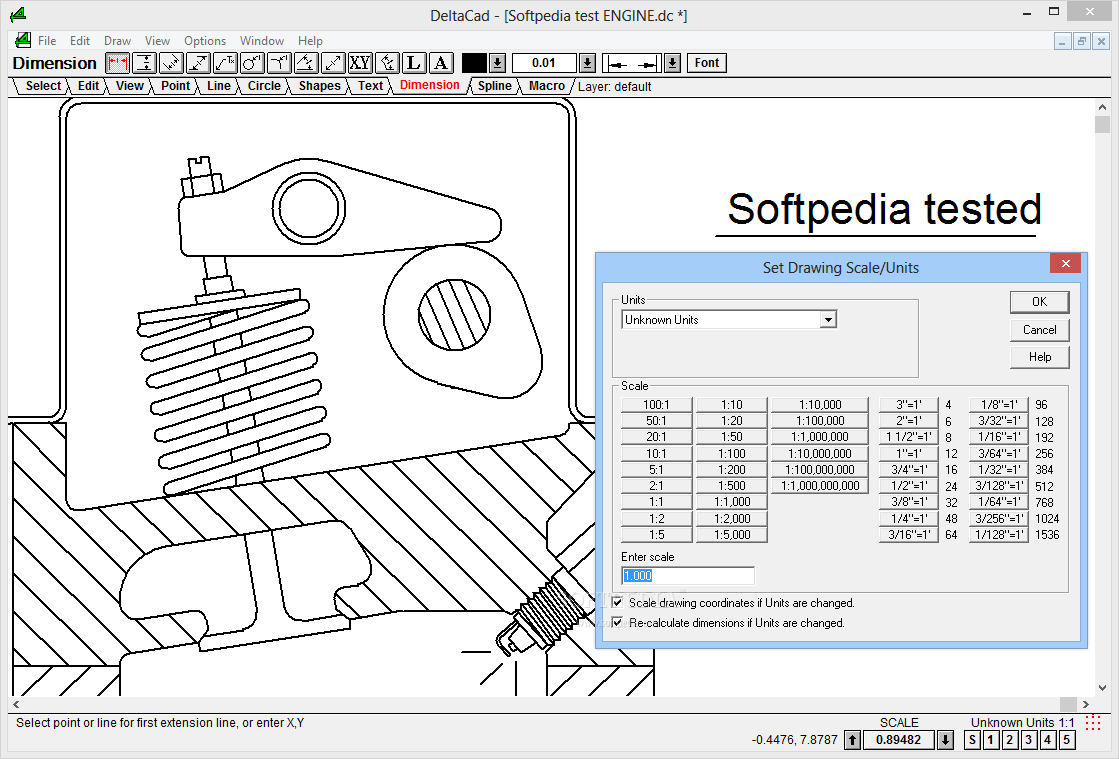This screenshot has width=1119, height=759.
Task: Click the black color swatch
Action: (475, 63)
